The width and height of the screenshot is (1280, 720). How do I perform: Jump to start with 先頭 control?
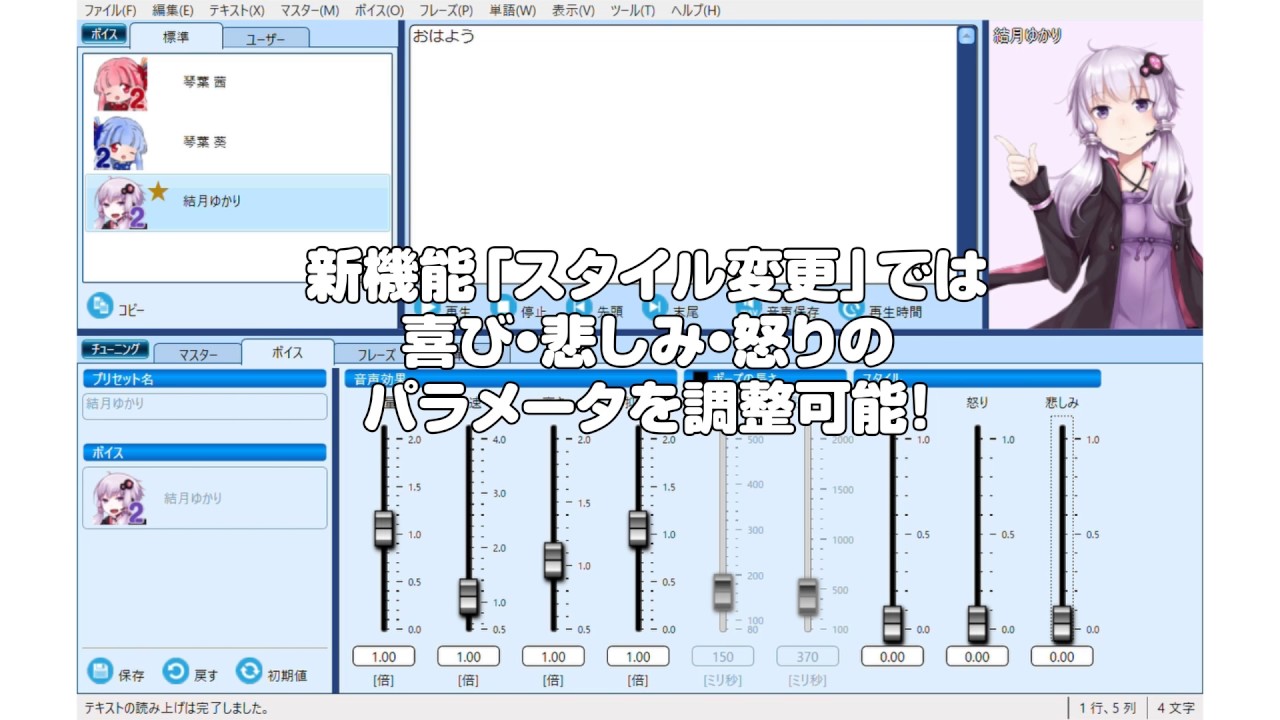point(596,310)
